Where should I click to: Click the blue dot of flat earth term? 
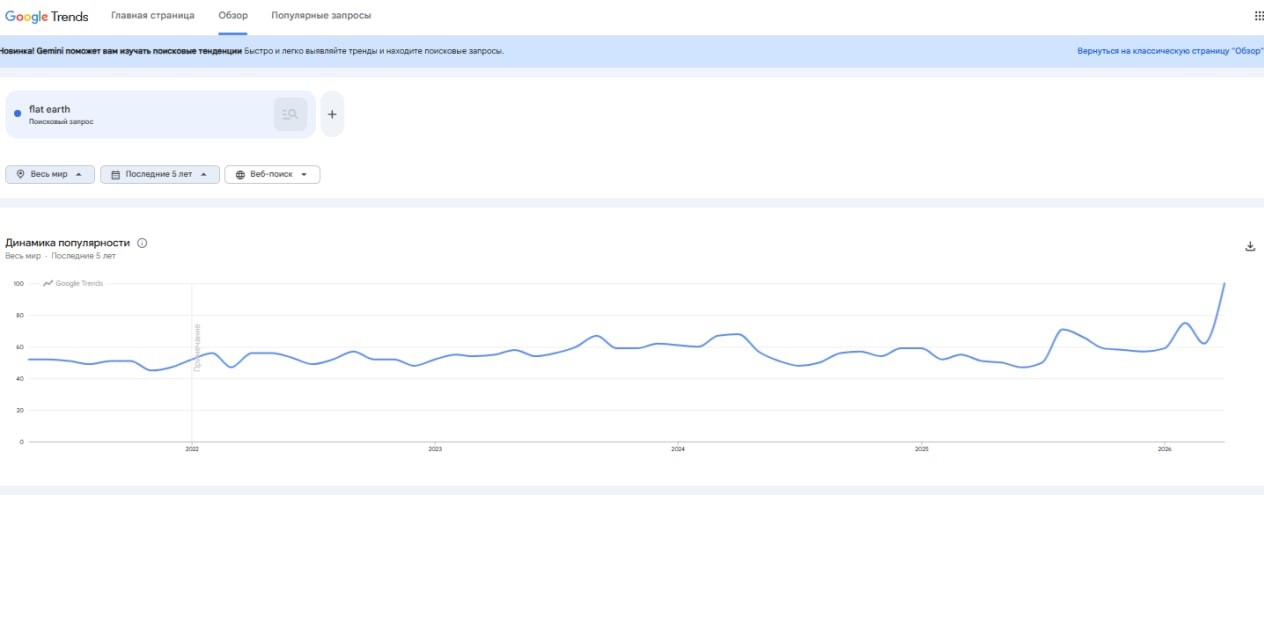click(x=18, y=114)
